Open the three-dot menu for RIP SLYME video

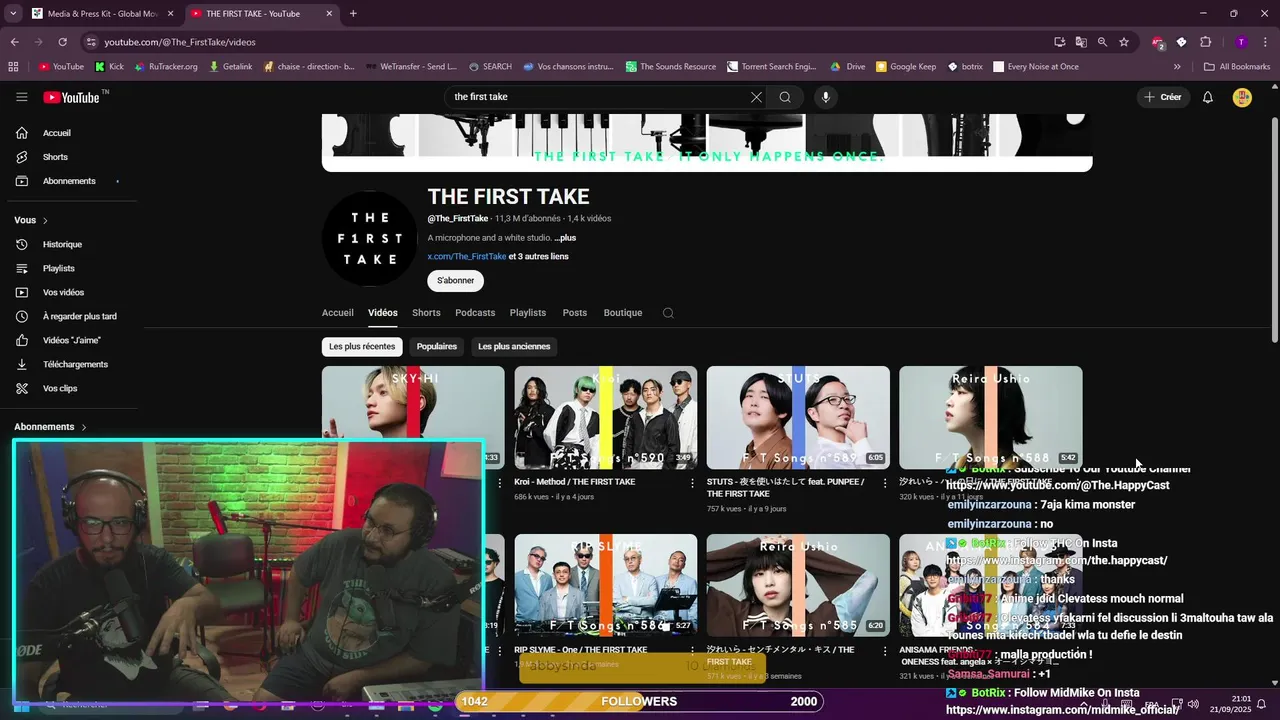click(692, 651)
